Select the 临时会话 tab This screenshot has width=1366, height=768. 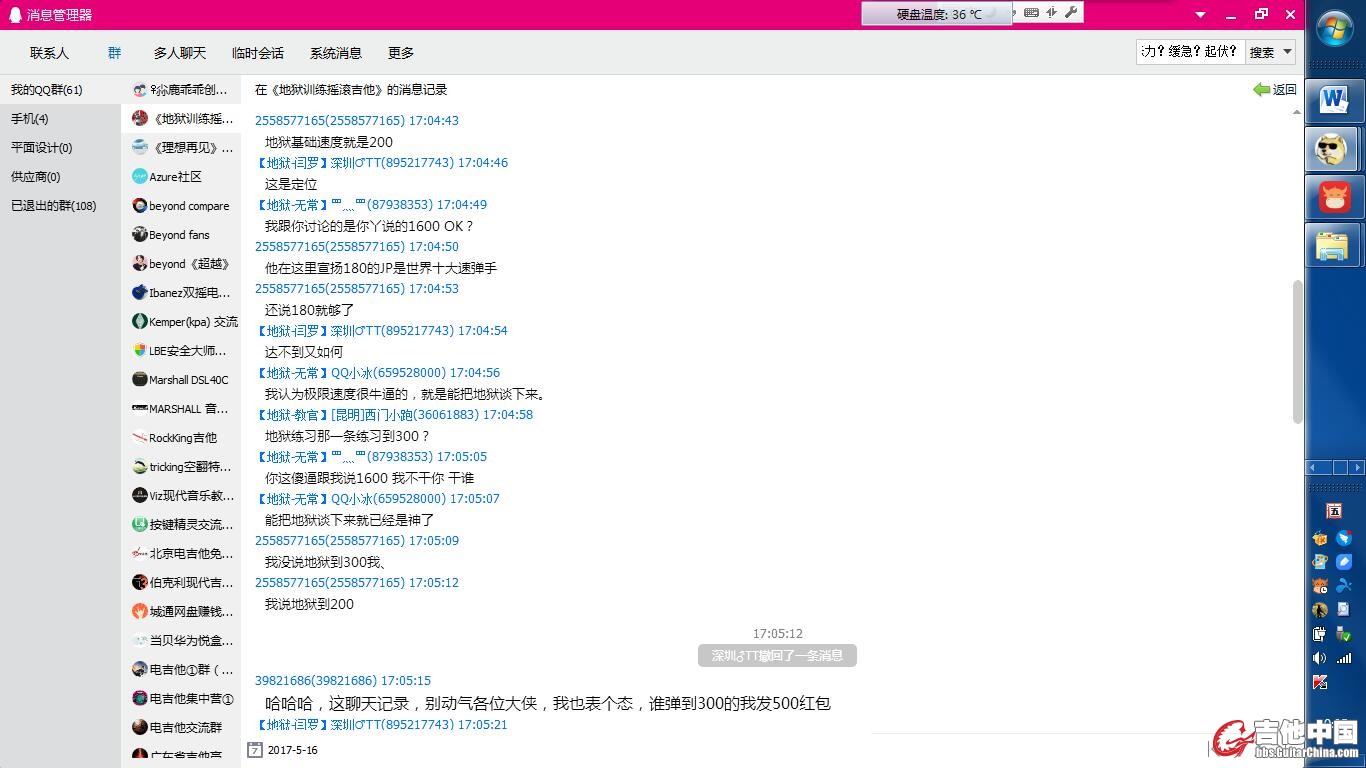pyautogui.click(x=258, y=53)
